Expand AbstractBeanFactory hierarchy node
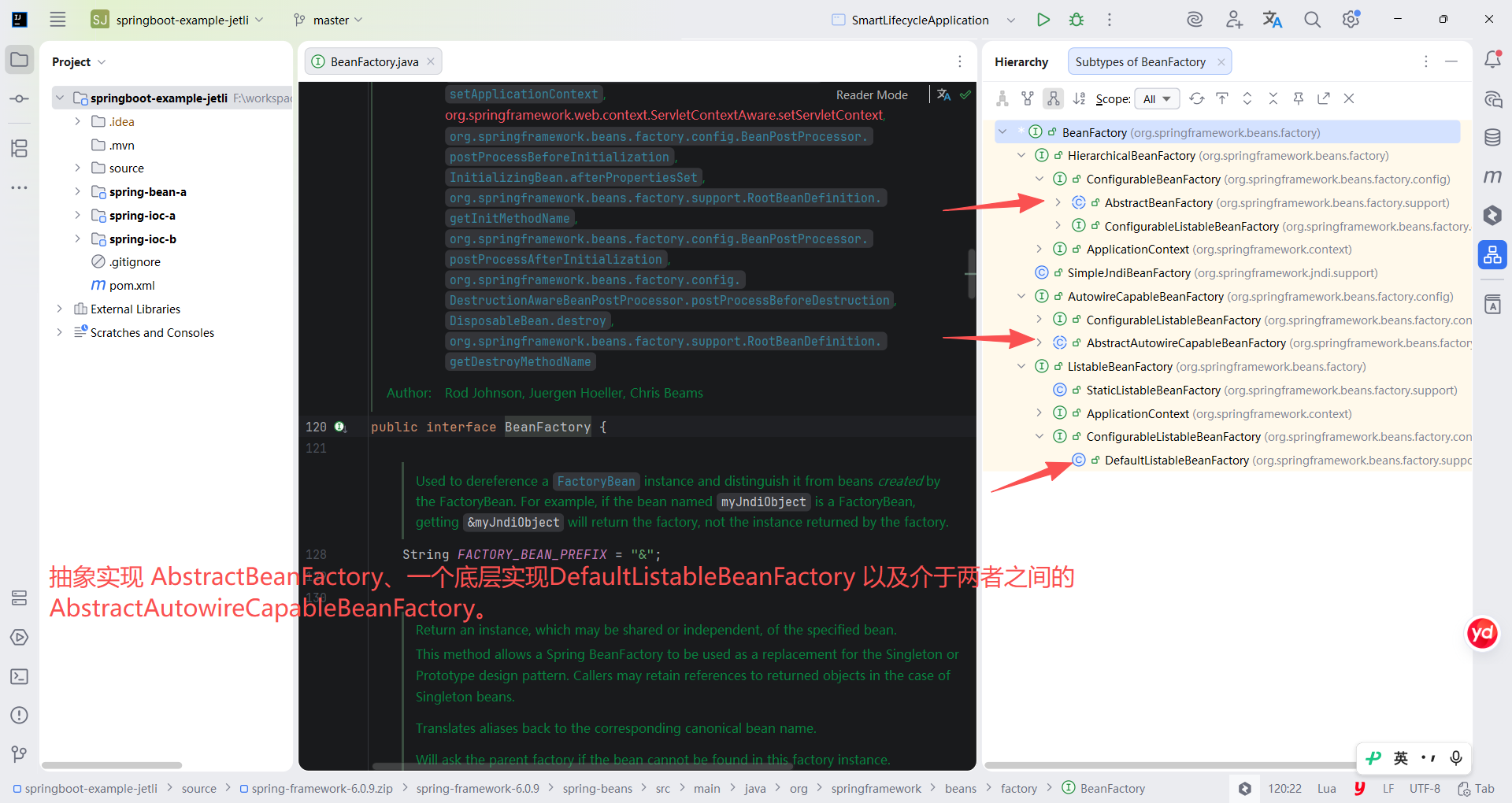Image resolution: width=1512 pixels, height=803 pixels. (1058, 202)
